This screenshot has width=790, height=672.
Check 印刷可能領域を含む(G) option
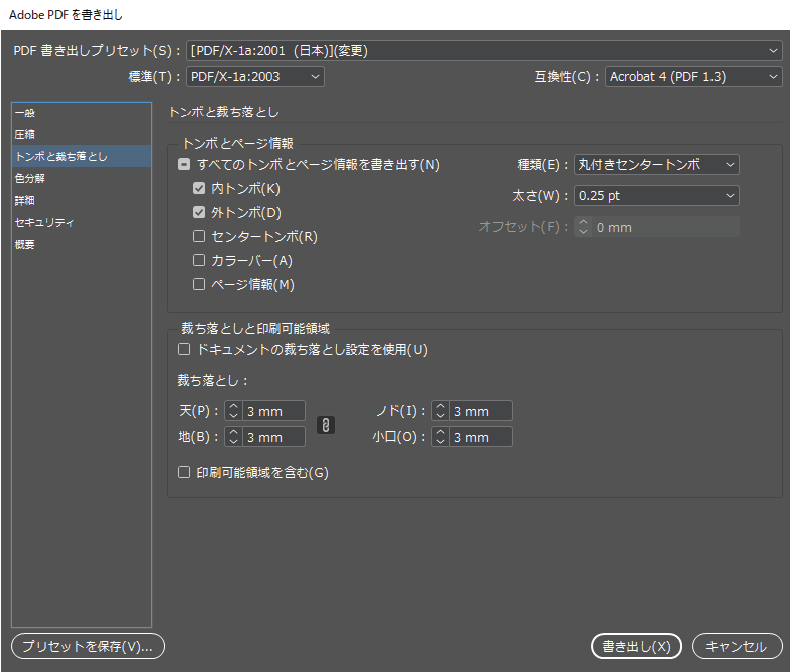[184, 472]
